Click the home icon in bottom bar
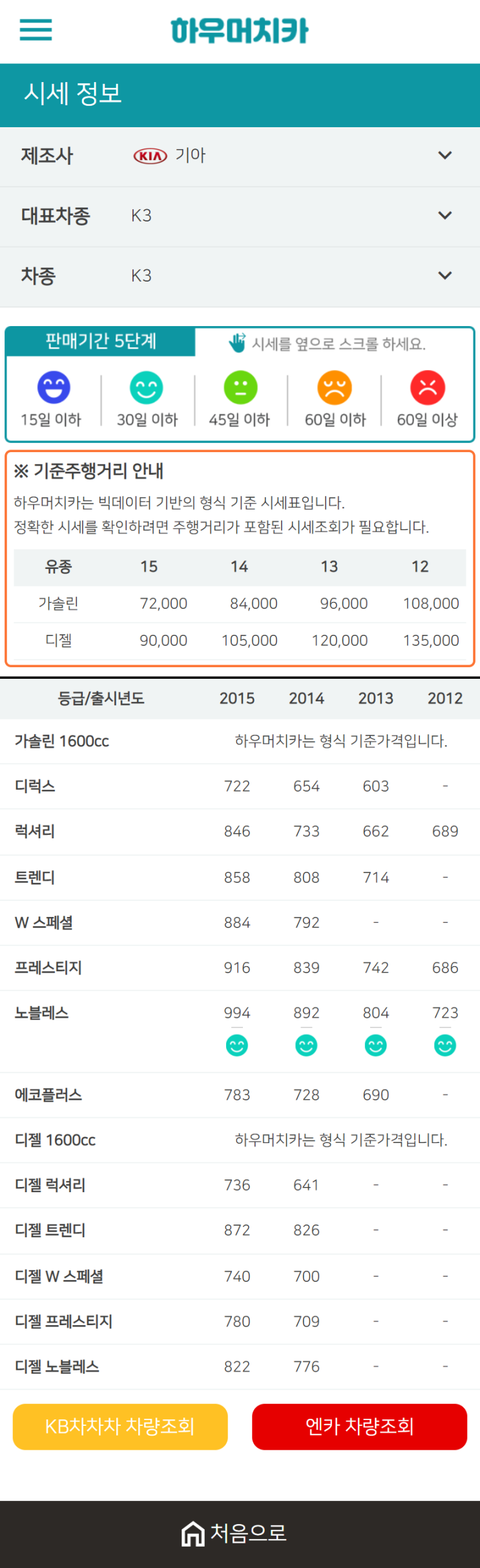Screen dimensions: 480x1568 coord(193,1533)
